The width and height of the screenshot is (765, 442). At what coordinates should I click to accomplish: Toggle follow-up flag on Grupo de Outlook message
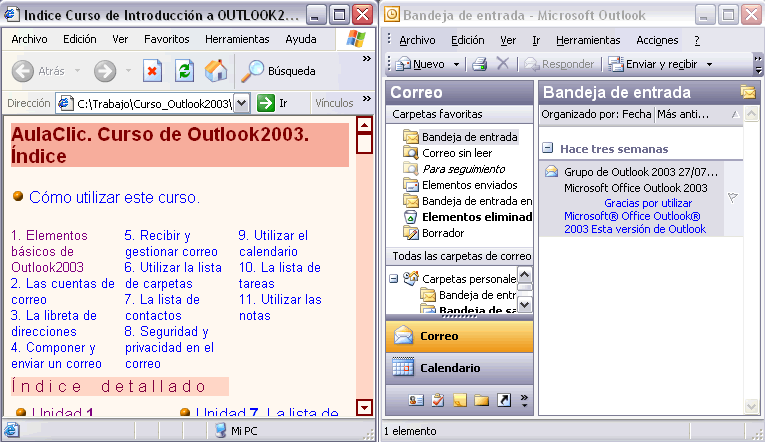click(x=733, y=198)
